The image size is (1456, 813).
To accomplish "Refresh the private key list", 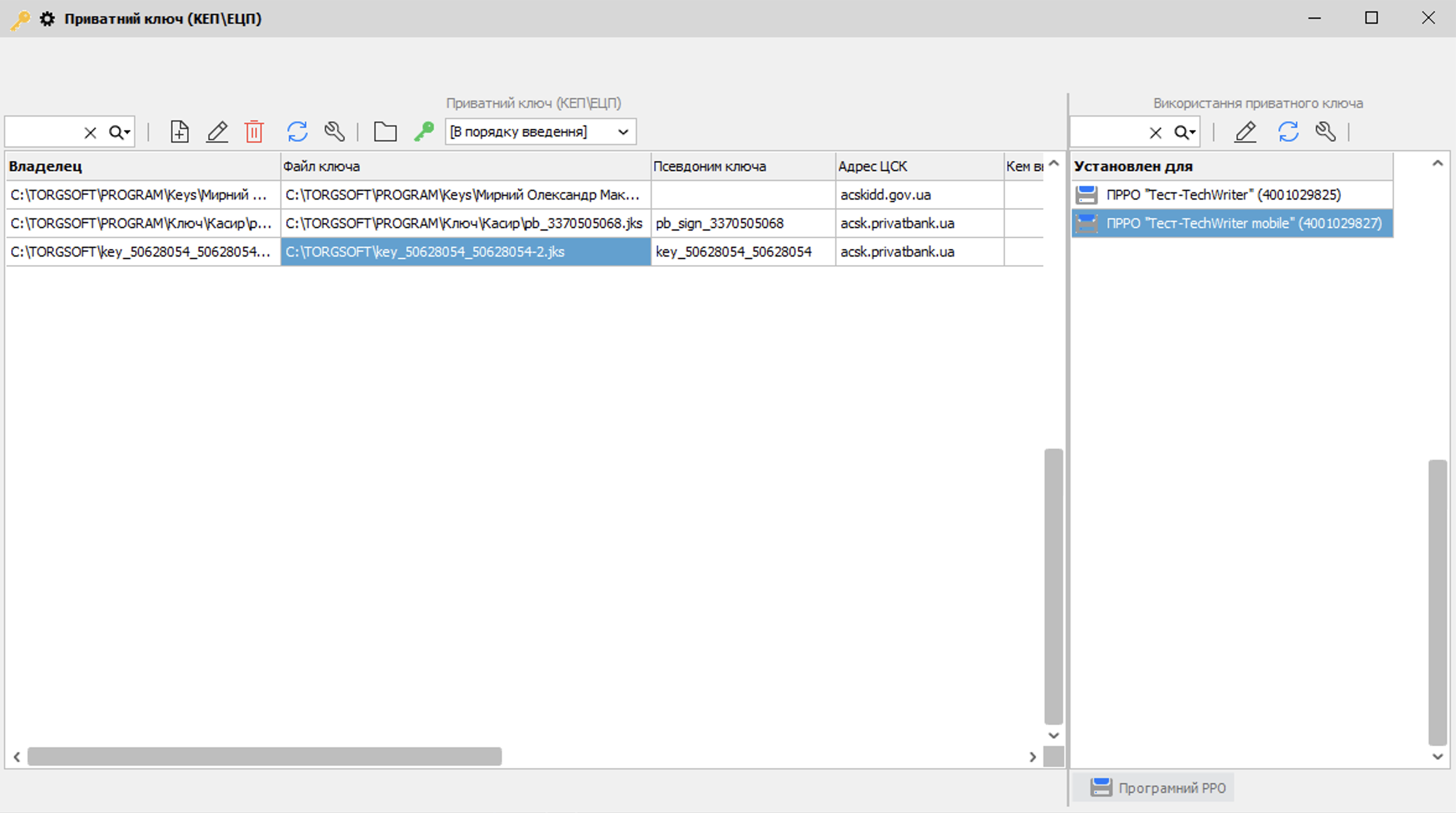I will click(297, 132).
